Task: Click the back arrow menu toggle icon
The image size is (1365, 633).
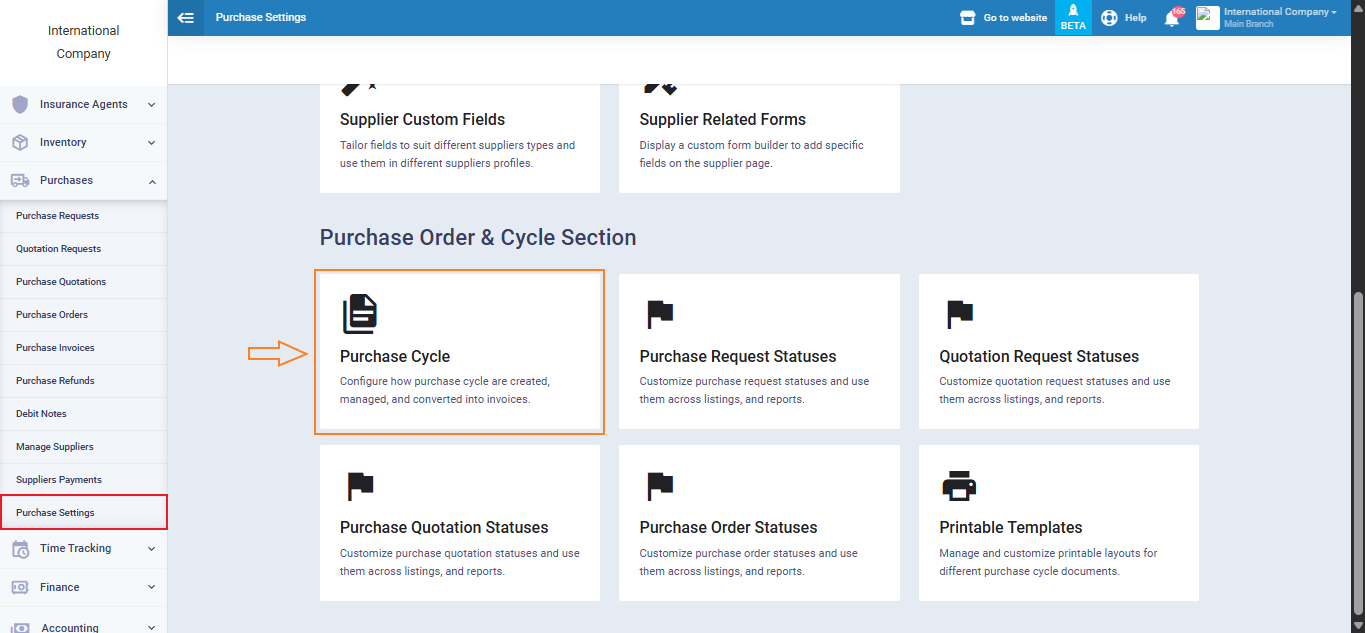Action: [x=185, y=18]
